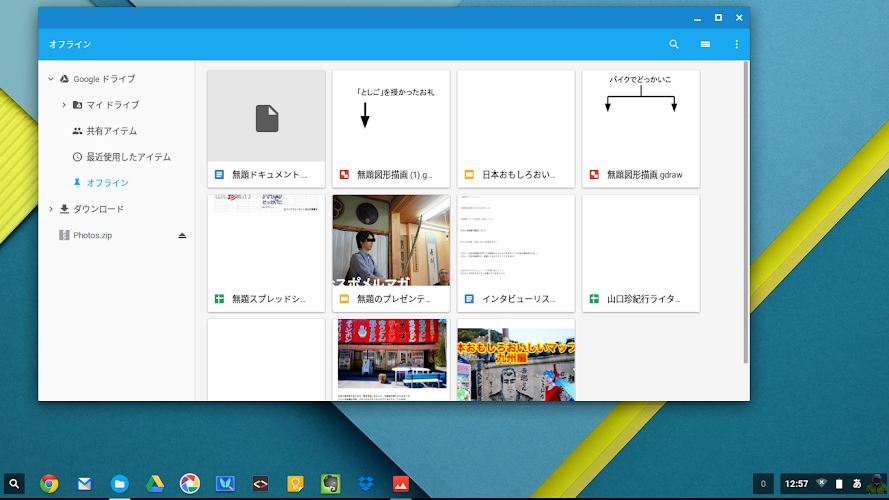
Task: Launch Evernote from the shelf
Action: 331,484
